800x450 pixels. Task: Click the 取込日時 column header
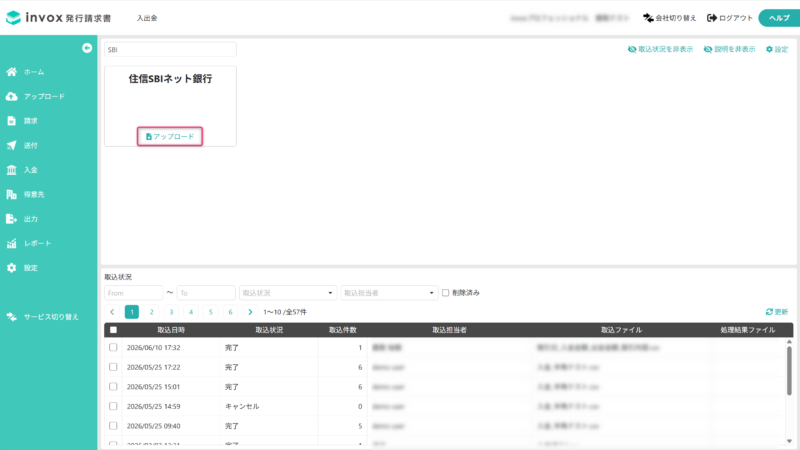pos(171,330)
